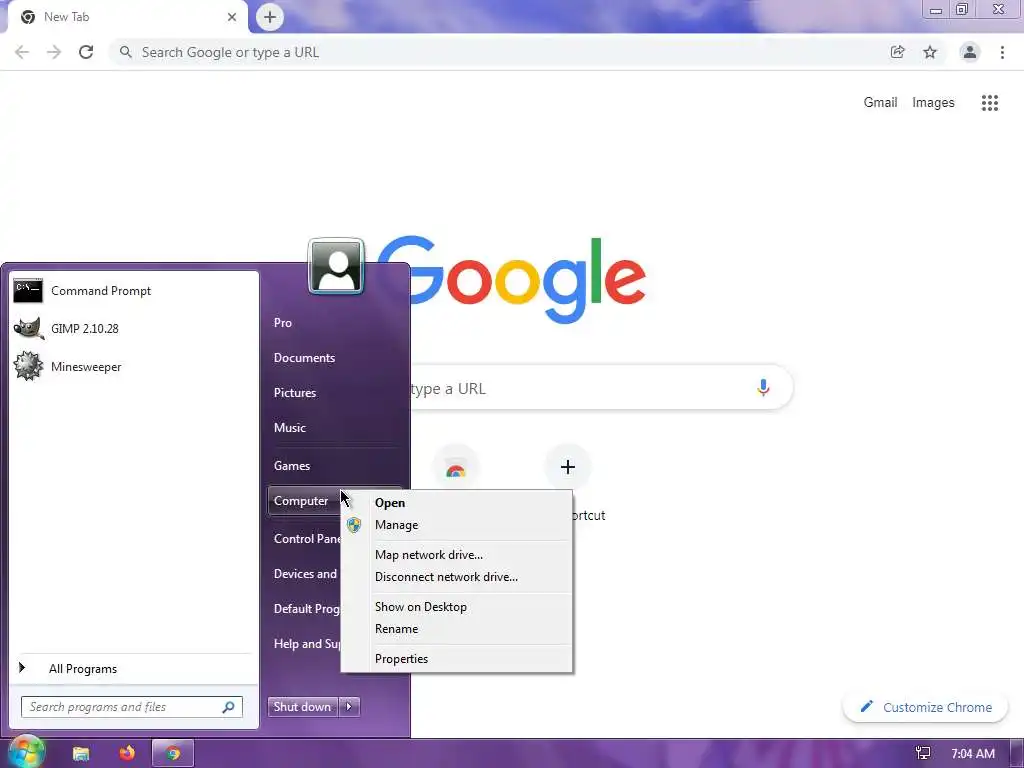Image resolution: width=1024 pixels, height=768 pixels.
Task: Bookmark this tab with the star icon
Action: pos(930,52)
